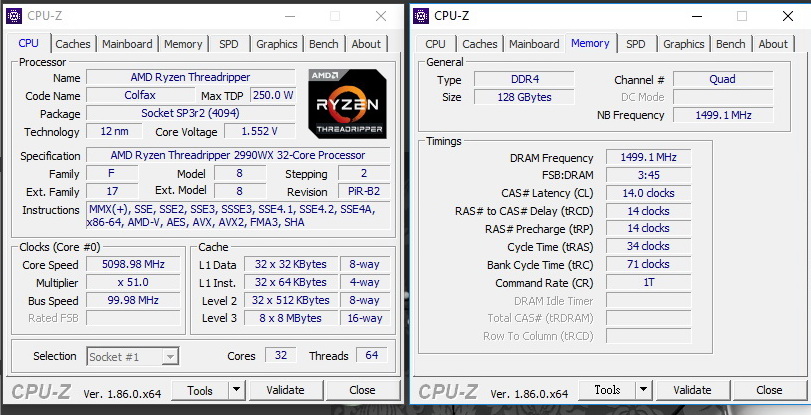Open Caches tab in right CPU-Z window

(480, 44)
